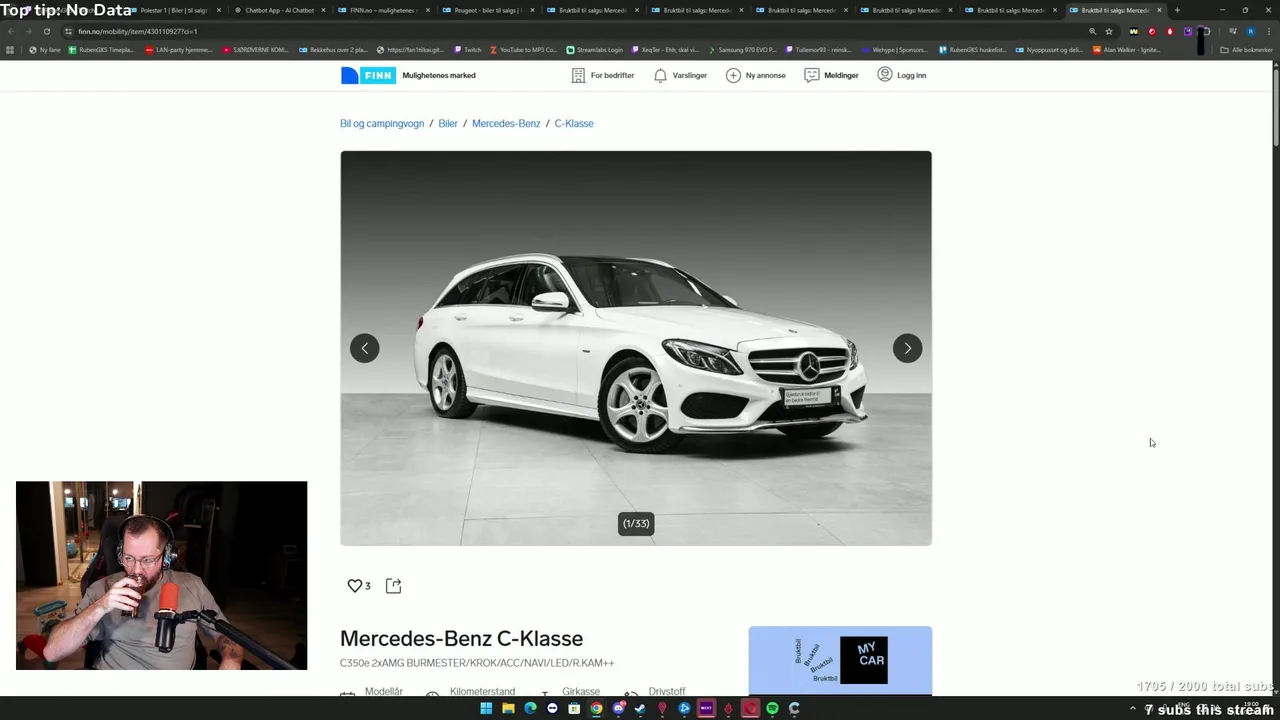Switch to FINN.no mulighetenes tab
This screenshot has height=720, width=1280.
click(x=383, y=10)
